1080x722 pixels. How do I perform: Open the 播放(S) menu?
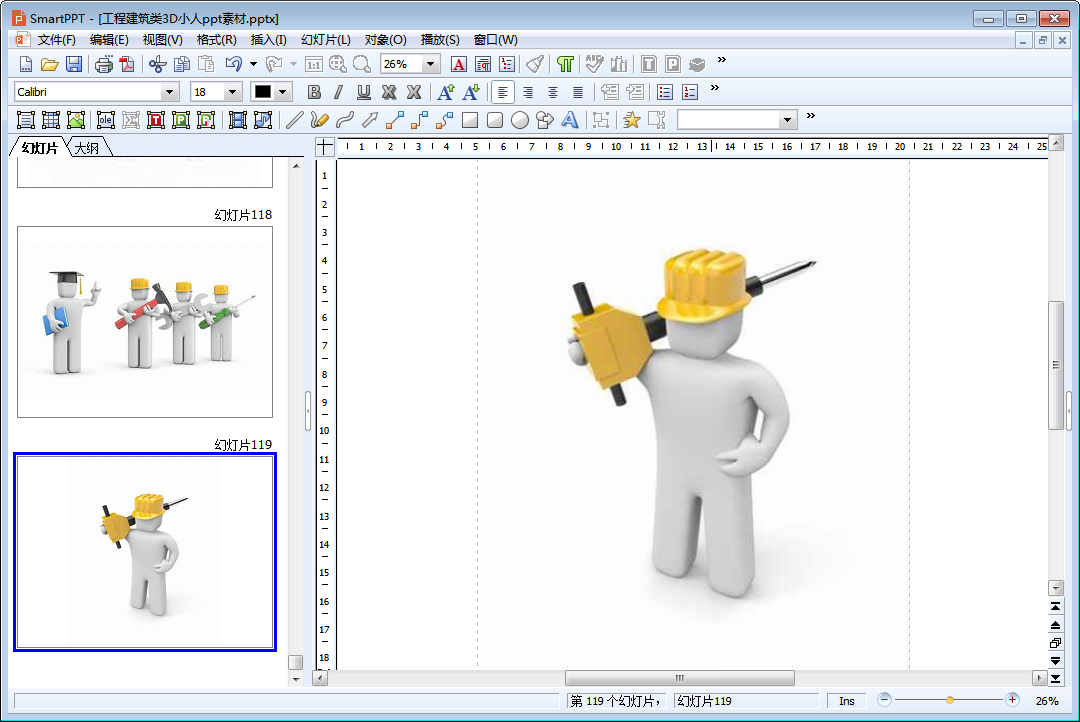tap(440, 40)
